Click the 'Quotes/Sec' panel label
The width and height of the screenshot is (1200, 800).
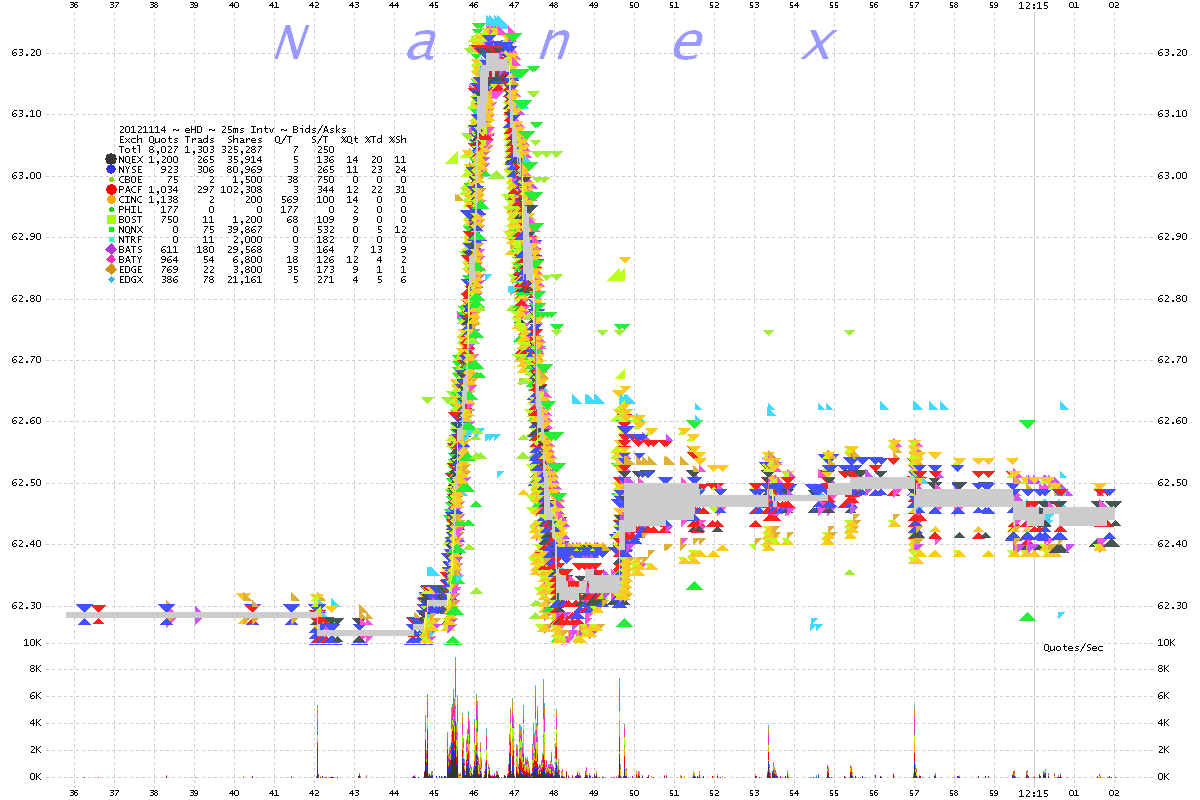[x=1073, y=648]
